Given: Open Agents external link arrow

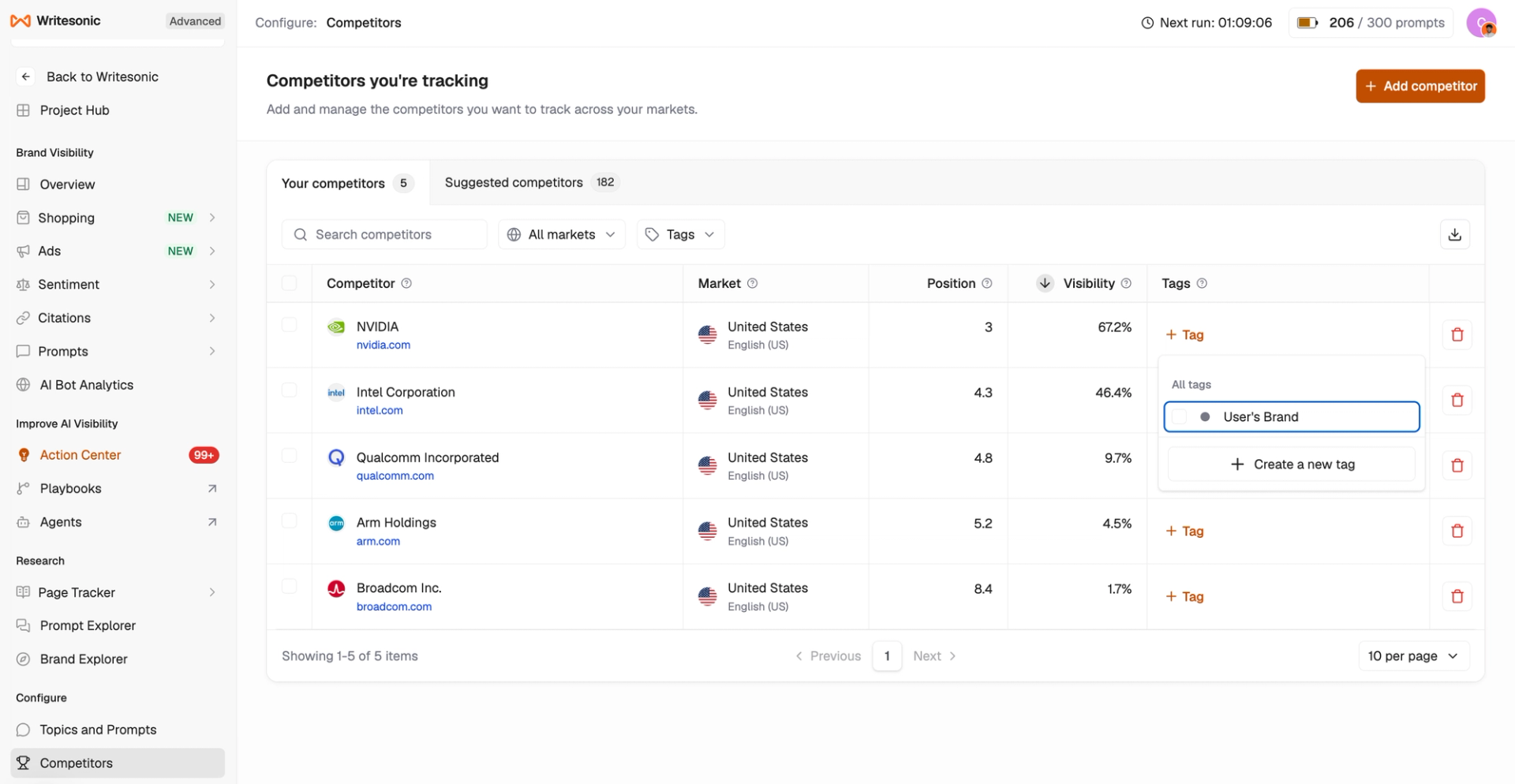Looking at the screenshot, I should pyautogui.click(x=212, y=522).
